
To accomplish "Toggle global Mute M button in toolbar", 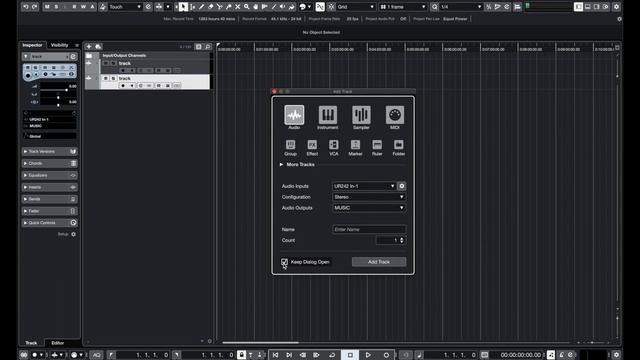I will [47, 7].
